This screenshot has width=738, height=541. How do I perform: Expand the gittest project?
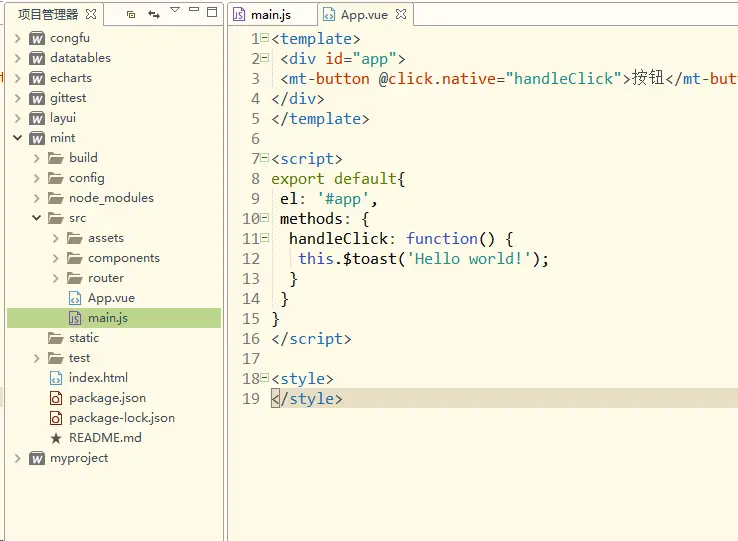(x=18, y=98)
